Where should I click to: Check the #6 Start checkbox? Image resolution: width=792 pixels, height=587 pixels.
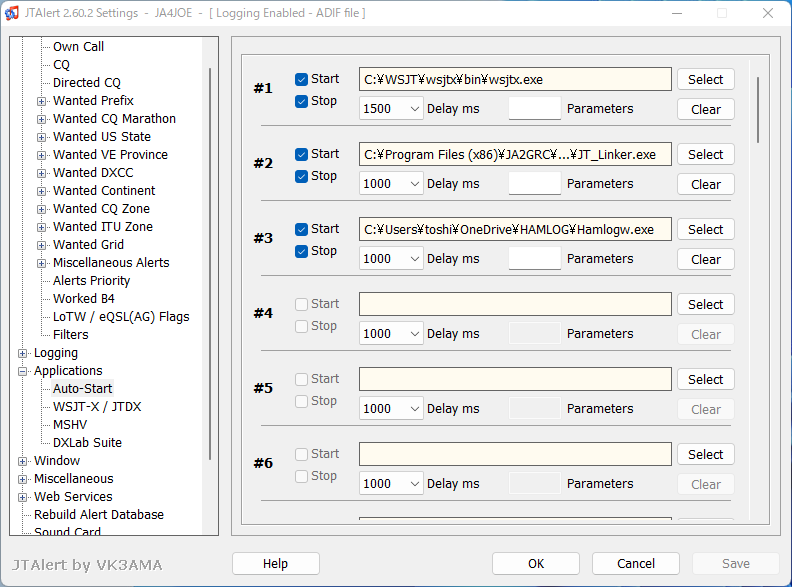302,454
